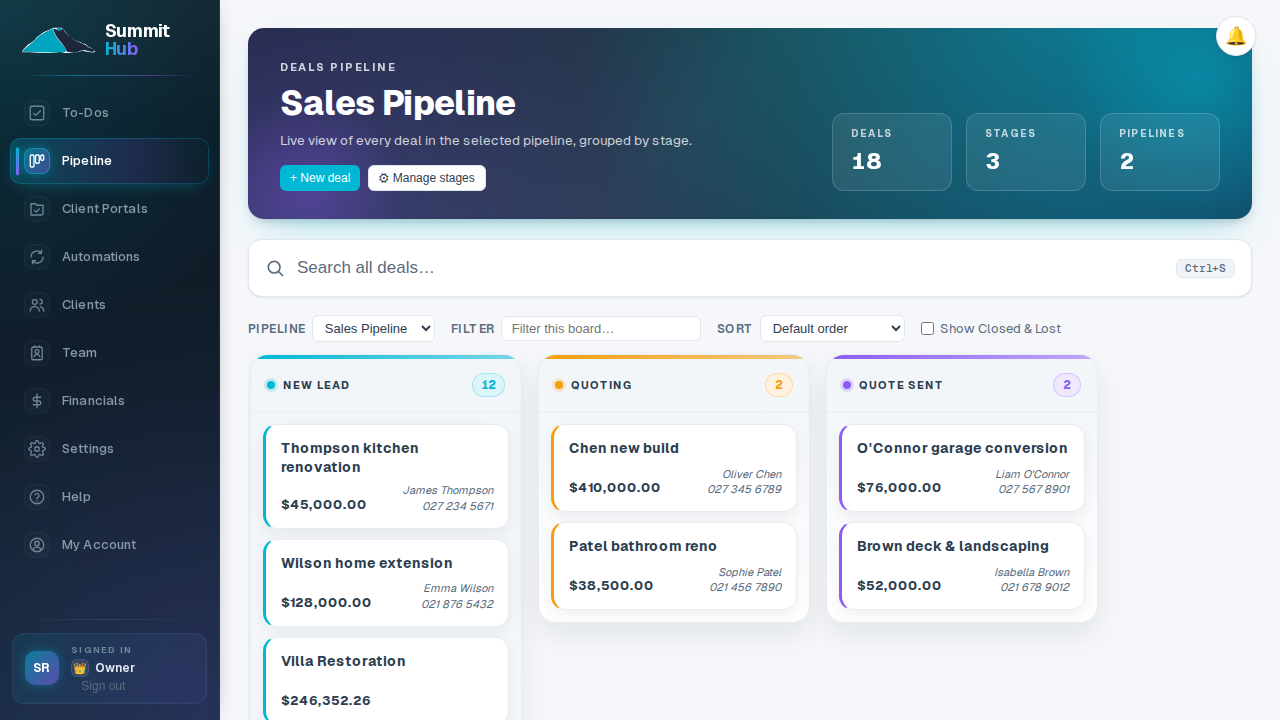
Task: Click the Filter this board input
Action: point(601,328)
